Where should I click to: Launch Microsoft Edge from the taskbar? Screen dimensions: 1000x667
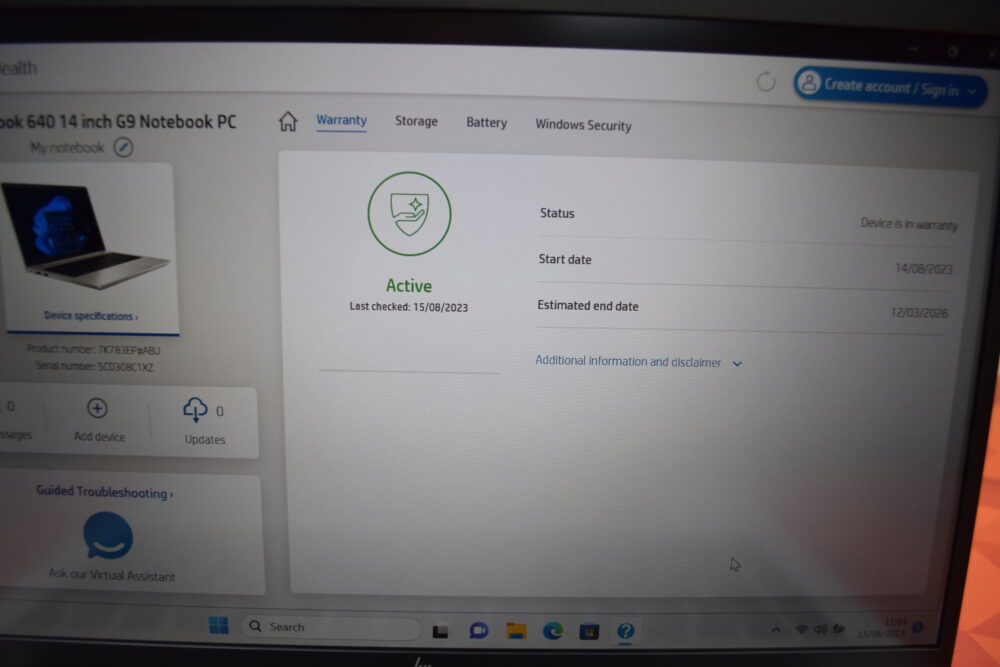(553, 631)
